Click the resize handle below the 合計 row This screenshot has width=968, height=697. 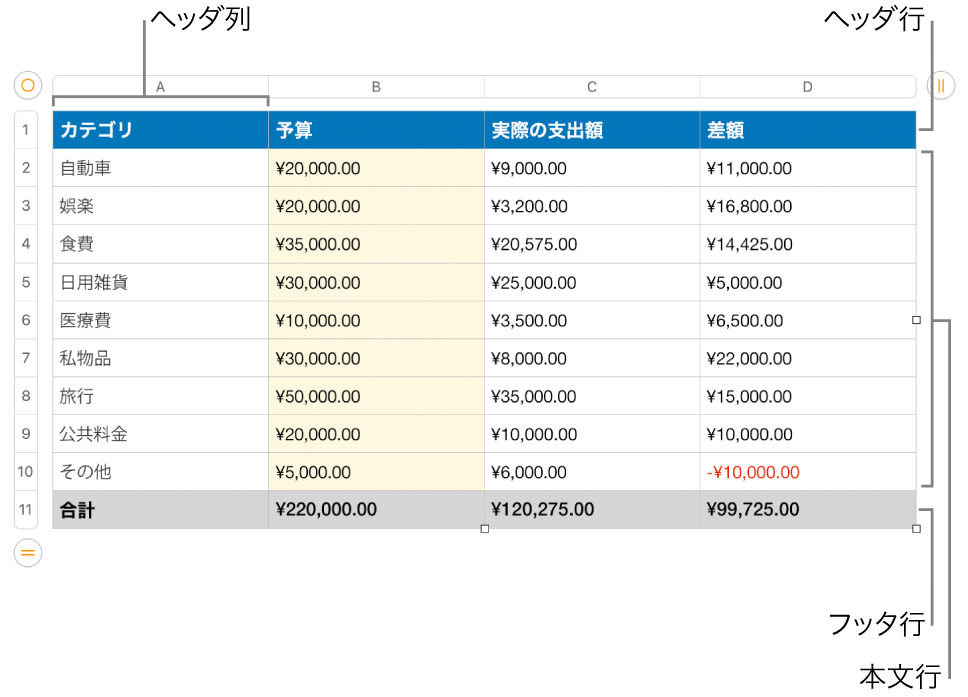click(485, 530)
